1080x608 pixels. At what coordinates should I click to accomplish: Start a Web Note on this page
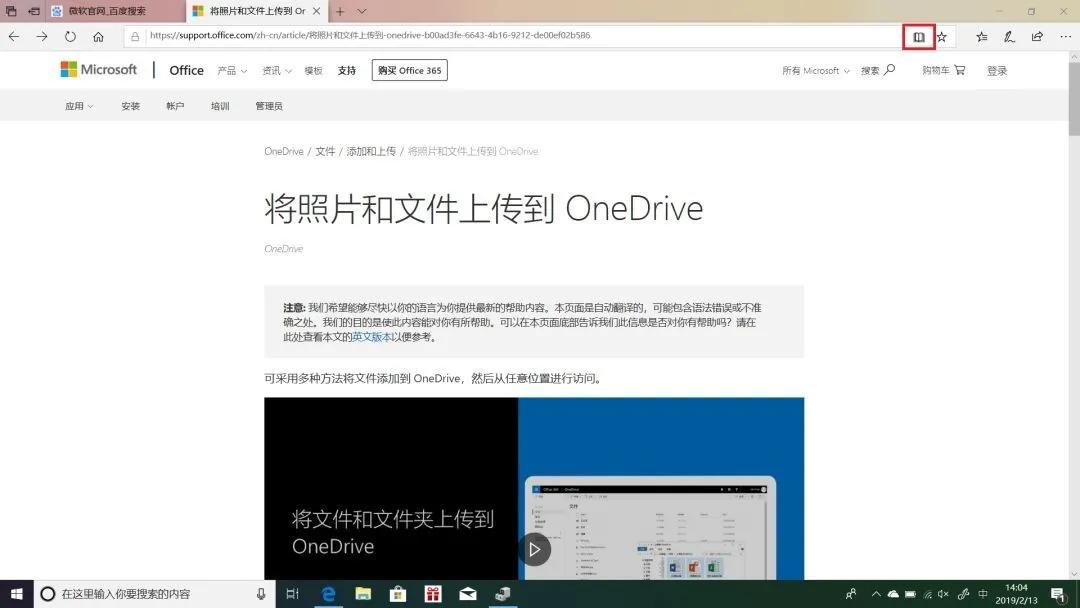click(1008, 36)
